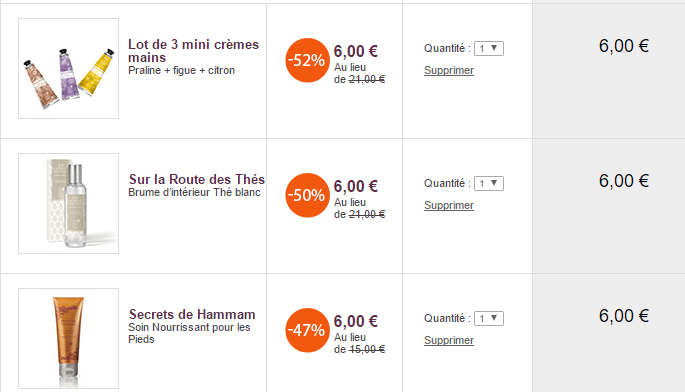Click the -50% discount badge

[x=307, y=195]
